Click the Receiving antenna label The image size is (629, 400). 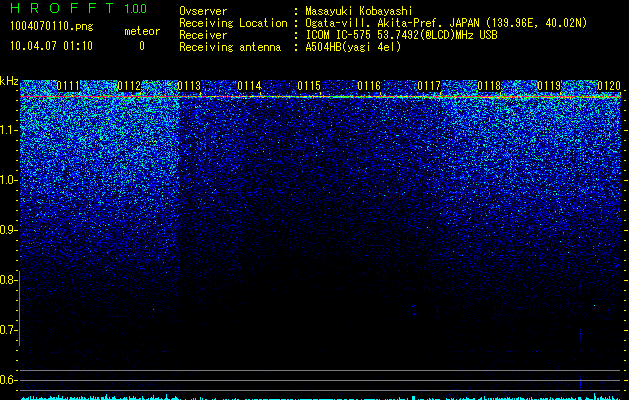point(230,47)
